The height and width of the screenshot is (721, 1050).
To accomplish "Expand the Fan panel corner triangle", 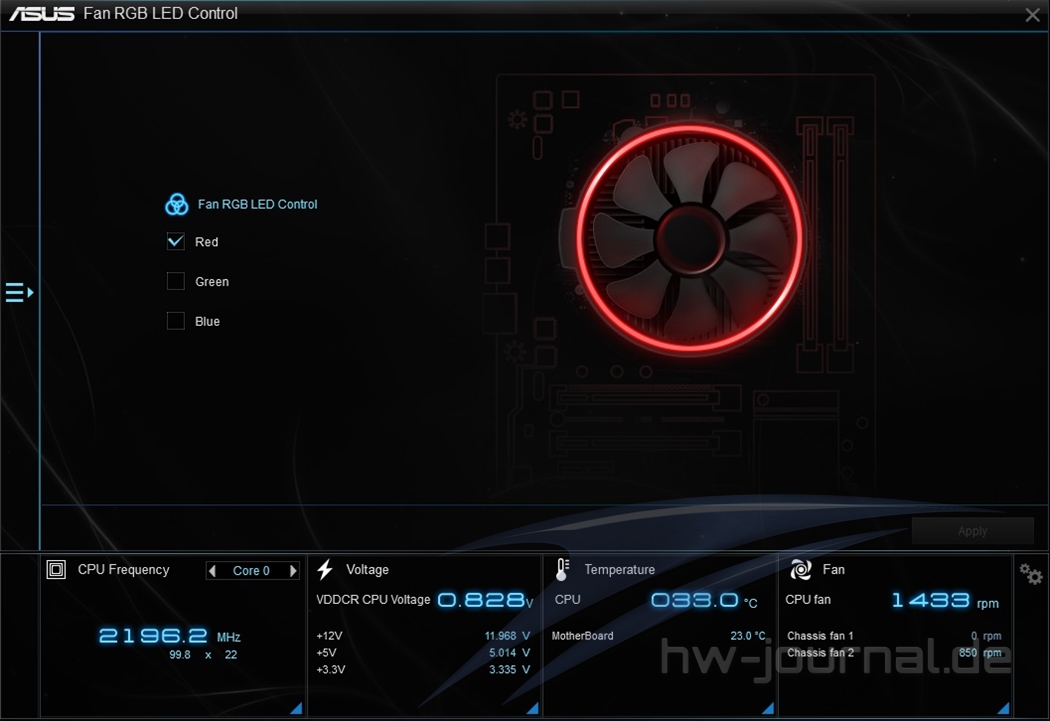I will point(1004,708).
